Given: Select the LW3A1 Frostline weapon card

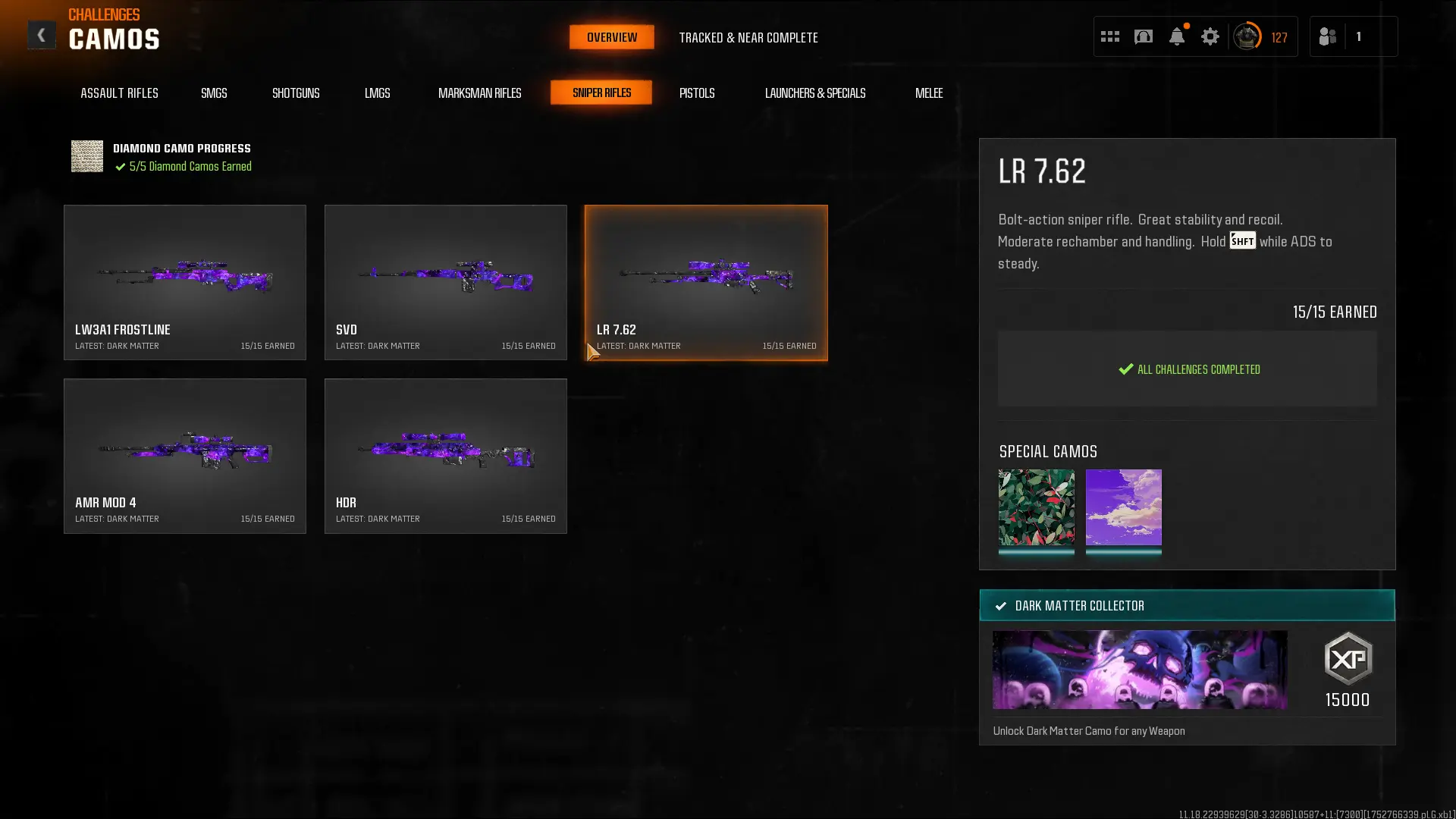Looking at the screenshot, I should (185, 282).
